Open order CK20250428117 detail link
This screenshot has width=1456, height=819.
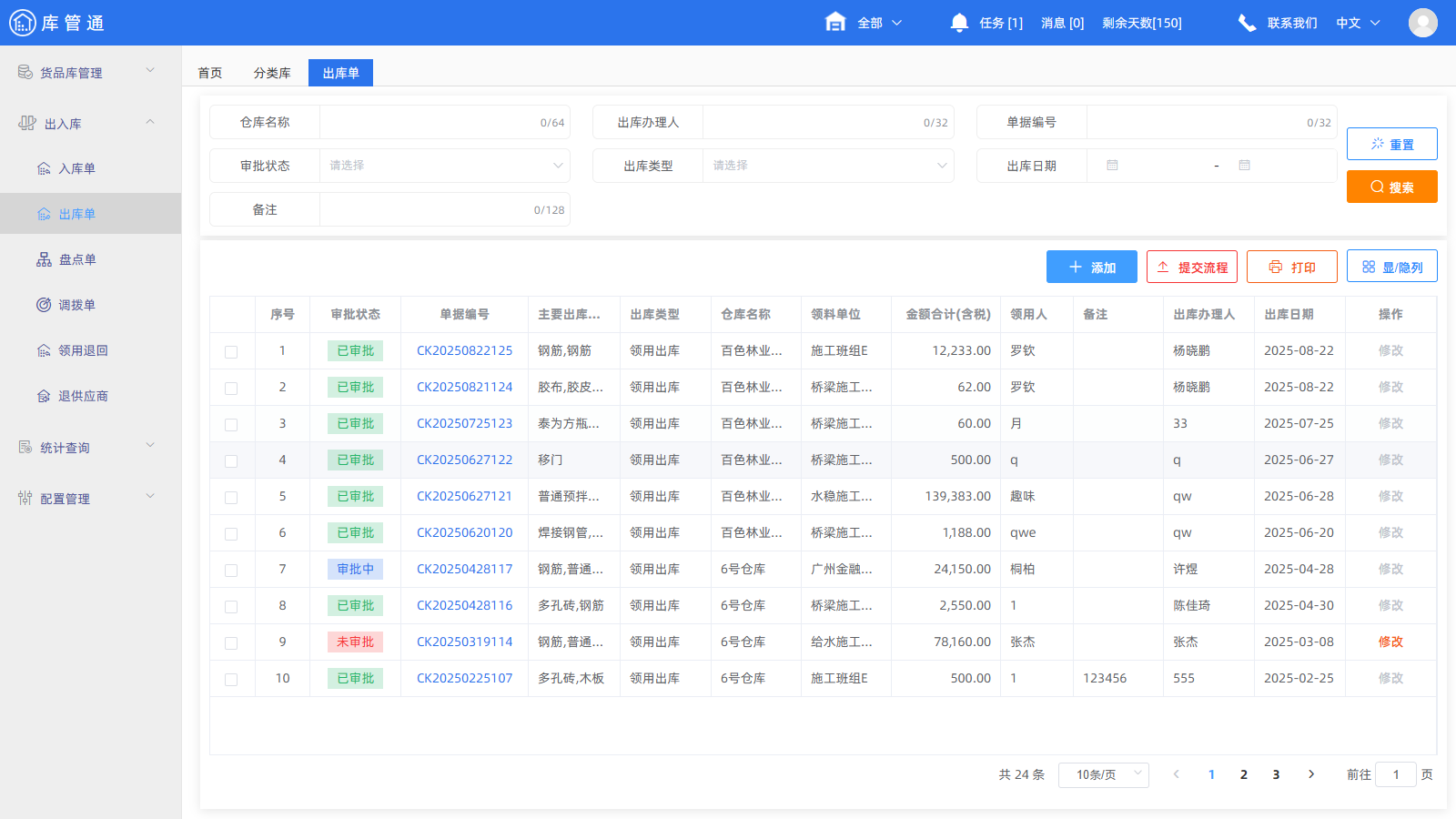pos(464,569)
